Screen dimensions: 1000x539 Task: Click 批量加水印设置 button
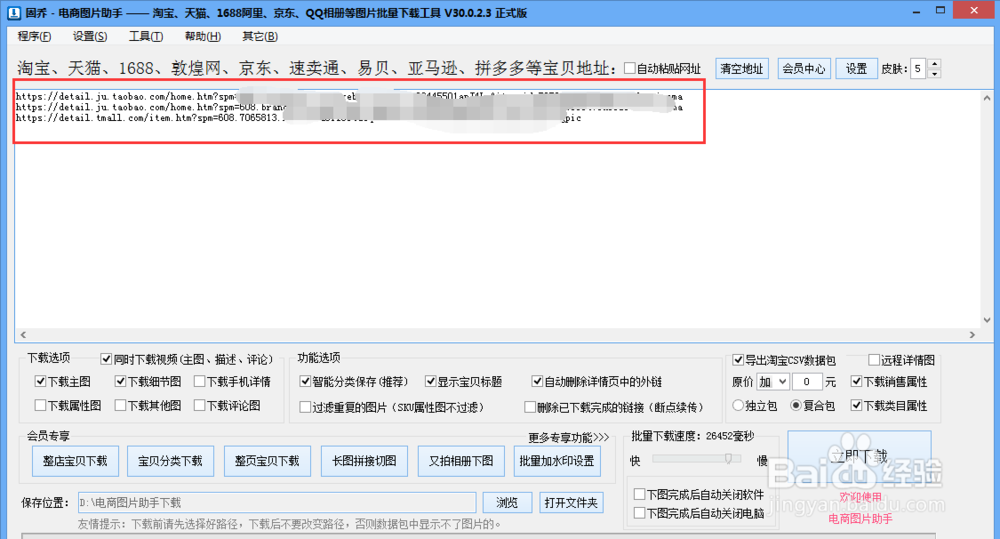point(557,461)
